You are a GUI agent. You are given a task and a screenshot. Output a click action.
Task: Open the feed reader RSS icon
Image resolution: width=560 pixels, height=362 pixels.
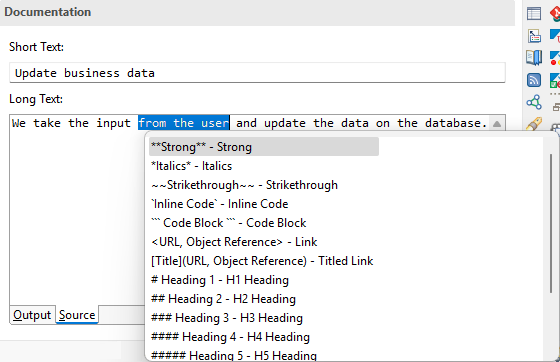[534, 80]
